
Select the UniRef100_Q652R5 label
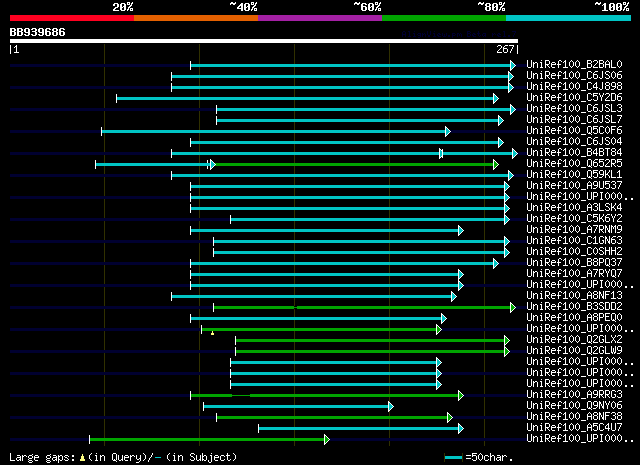574,164
